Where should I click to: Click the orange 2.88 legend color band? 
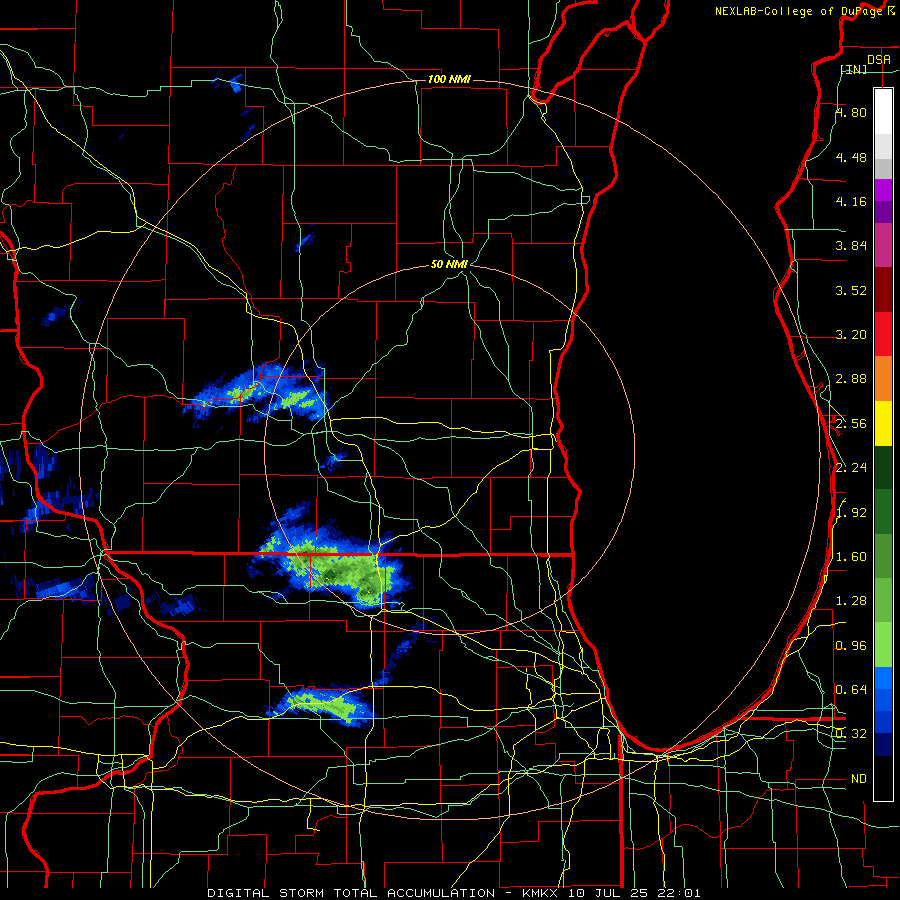point(883,378)
